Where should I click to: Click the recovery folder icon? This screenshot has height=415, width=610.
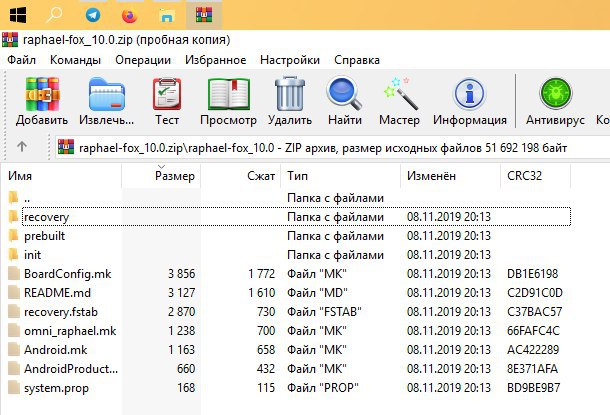[13, 216]
